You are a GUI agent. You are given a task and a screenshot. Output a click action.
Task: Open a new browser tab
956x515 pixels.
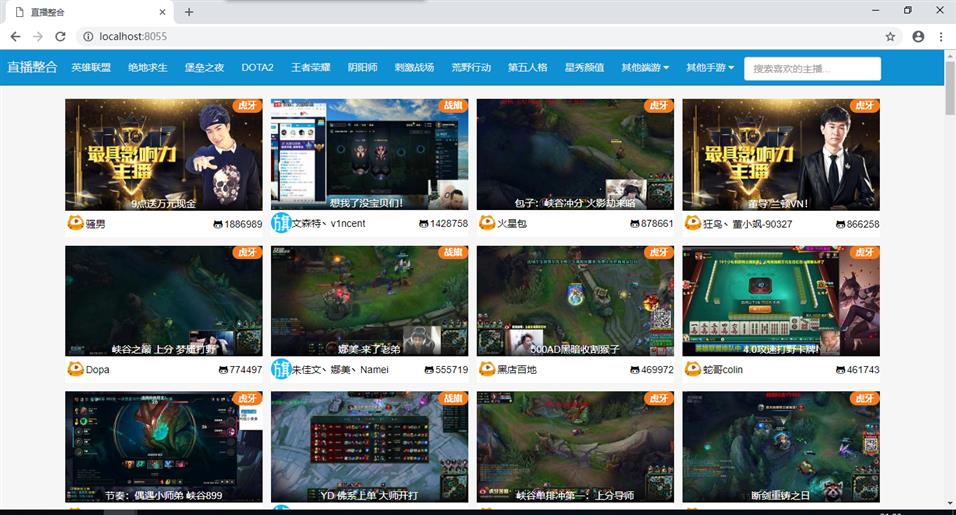(x=189, y=12)
